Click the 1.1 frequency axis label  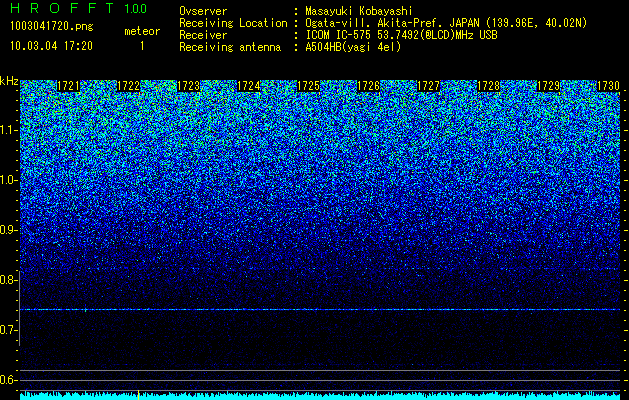[x=9, y=130]
